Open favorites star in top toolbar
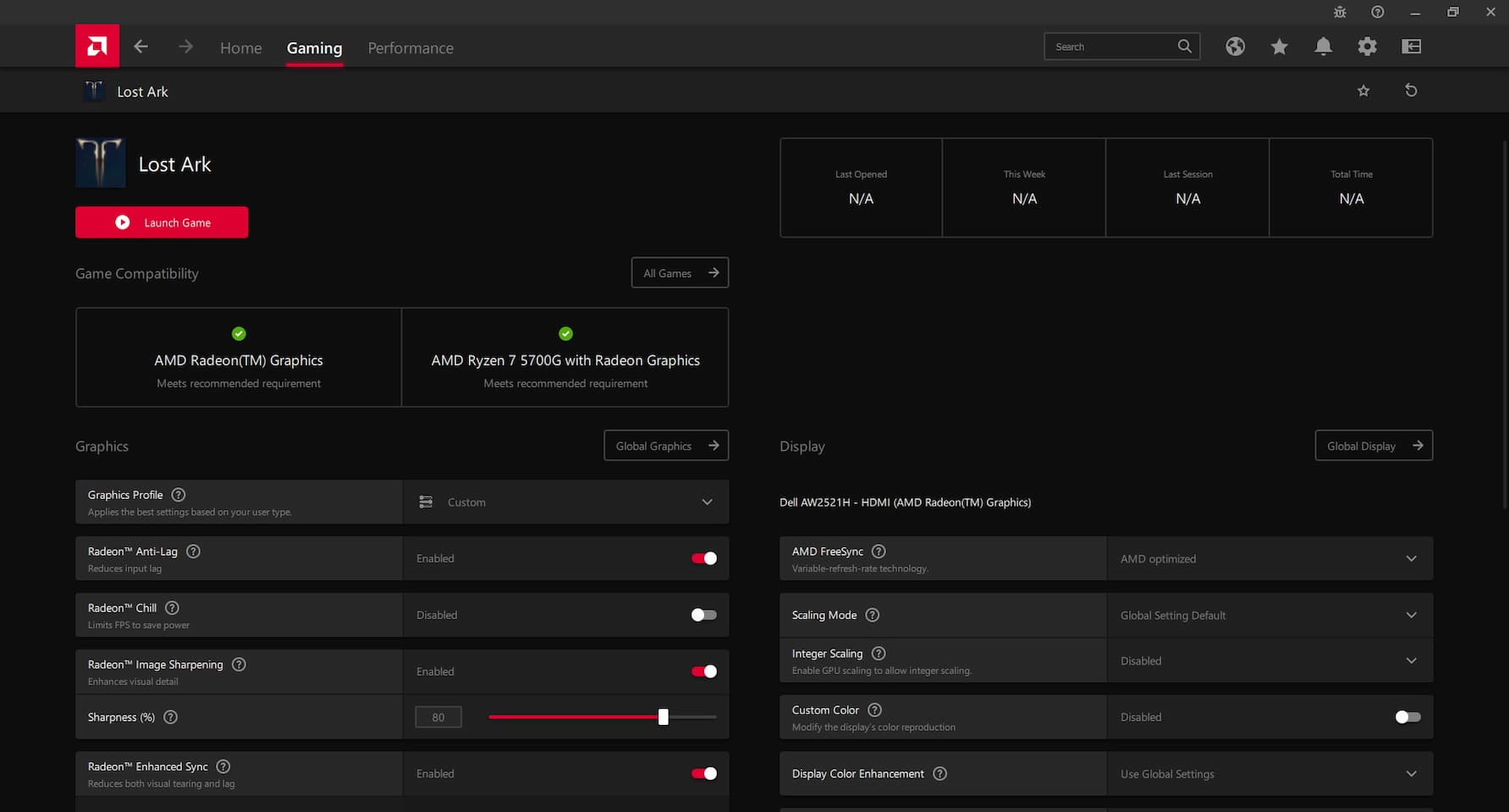Viewport: 1509px width, 812px height. [1279, 47]
